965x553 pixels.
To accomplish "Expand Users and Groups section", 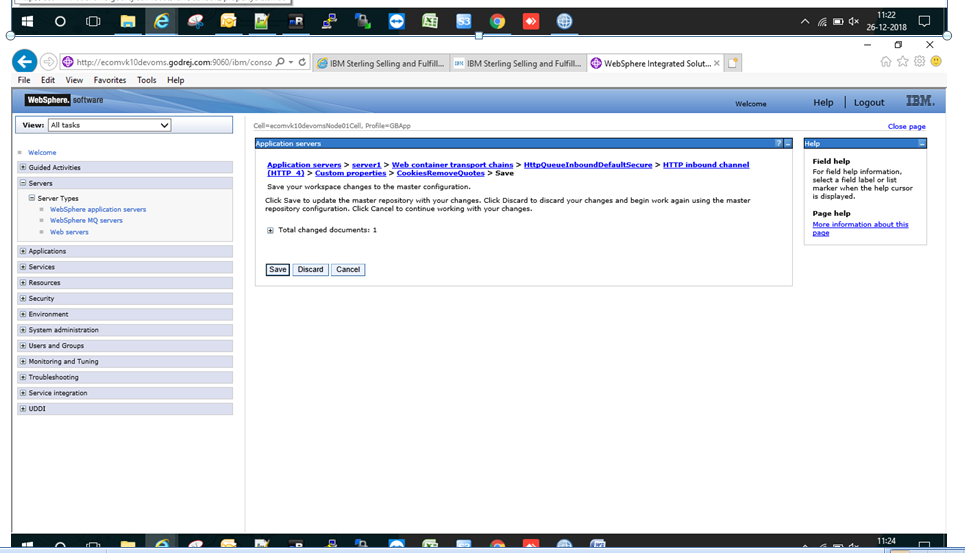I will [23, 346].
